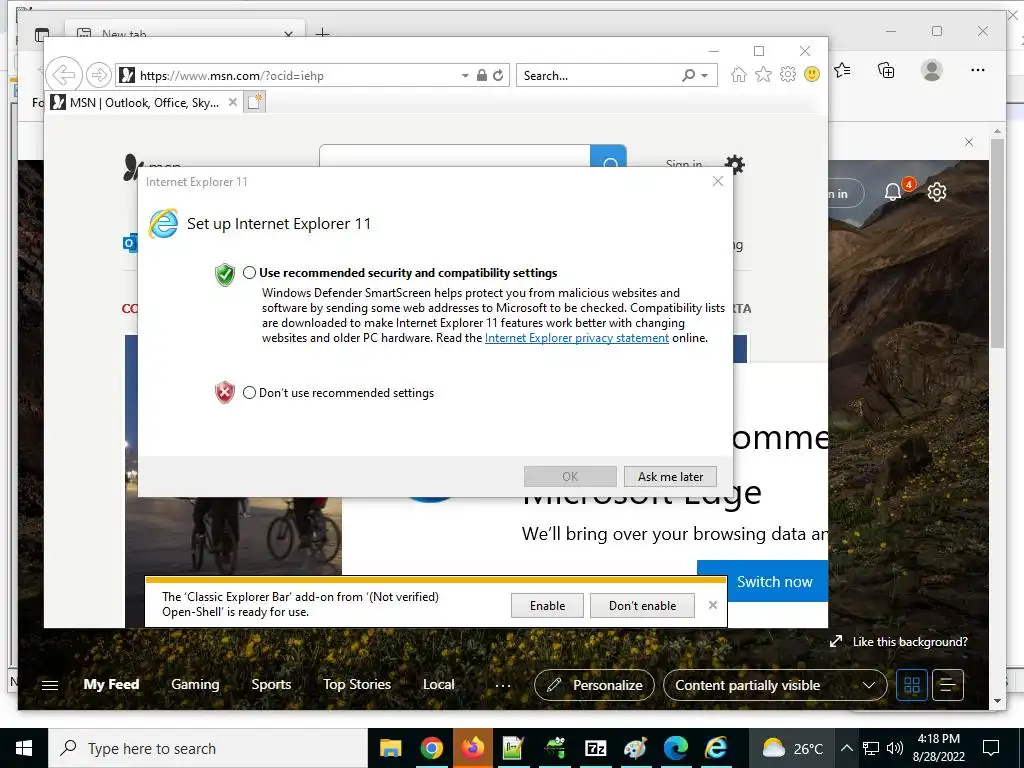Click the search magnifier icon in IE search box
This screenshot has height=768, width=1024.
coord(688,75)
